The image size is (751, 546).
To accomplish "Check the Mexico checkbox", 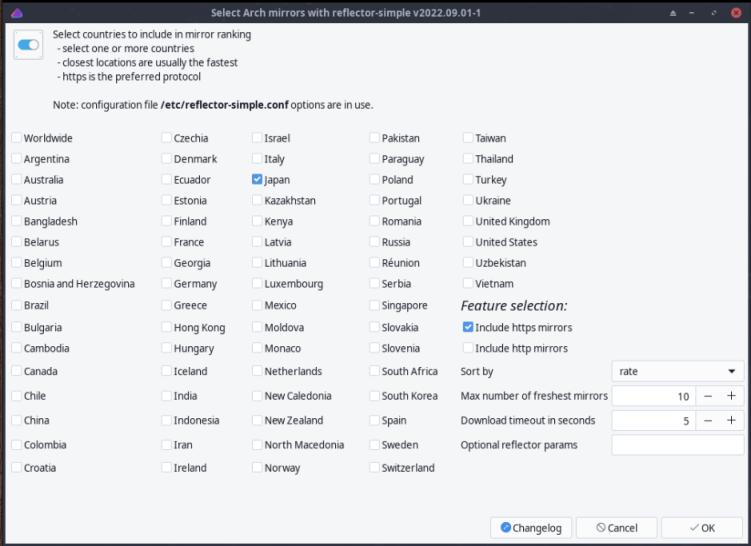I will (257, 305).
